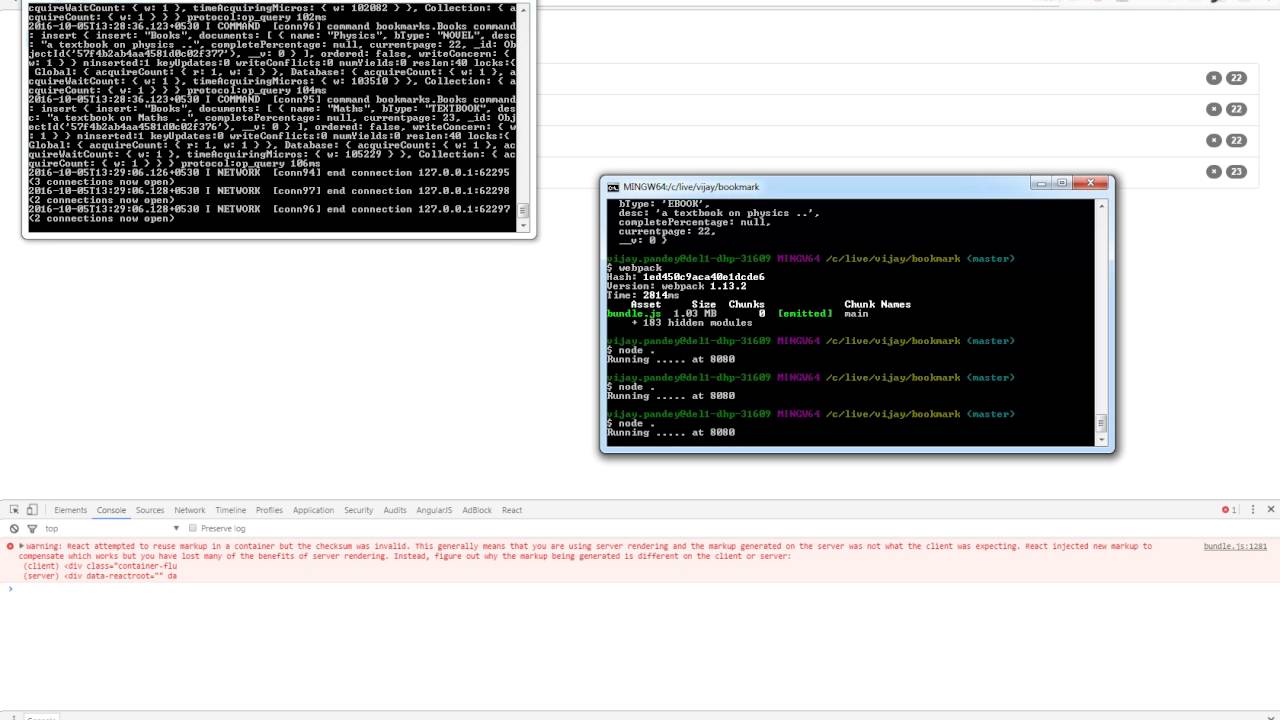Expand the React warning message triangle
Screen dimensions: 1280x720
pos(21,546)
